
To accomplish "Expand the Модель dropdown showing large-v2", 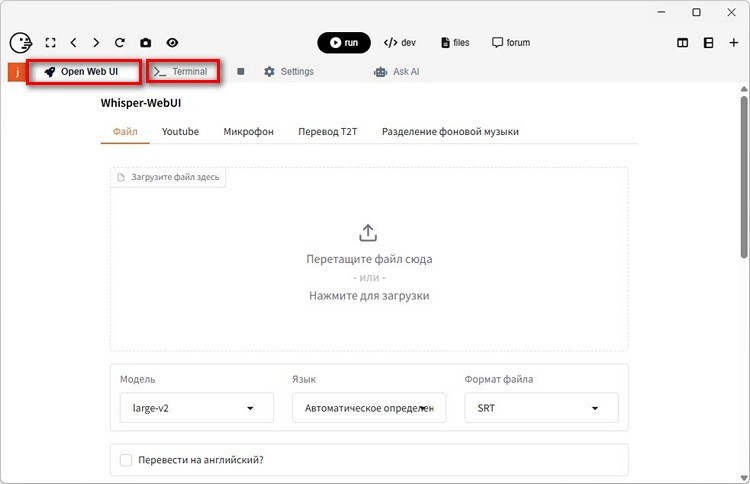I will coord(195,408).
